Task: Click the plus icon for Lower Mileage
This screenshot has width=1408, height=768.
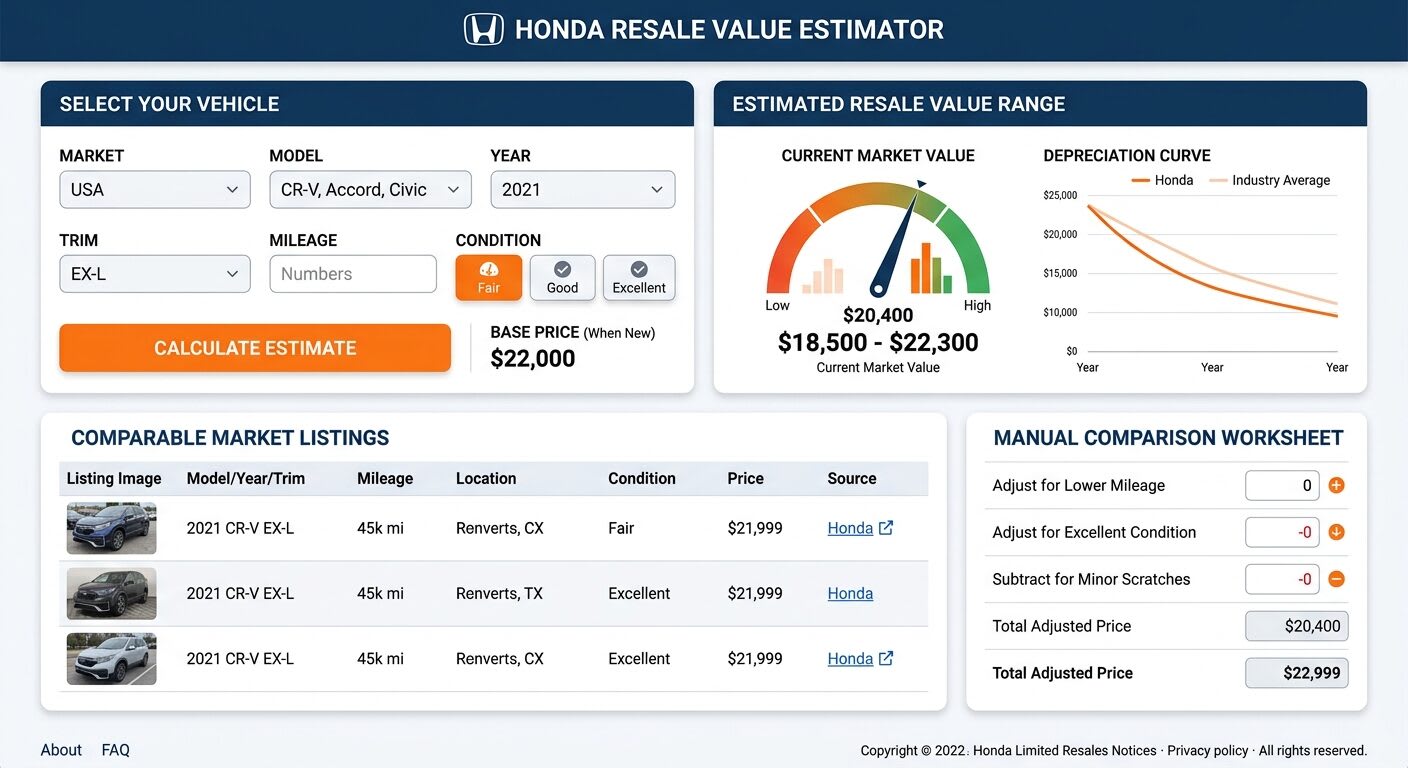Action: (1336, 486)
